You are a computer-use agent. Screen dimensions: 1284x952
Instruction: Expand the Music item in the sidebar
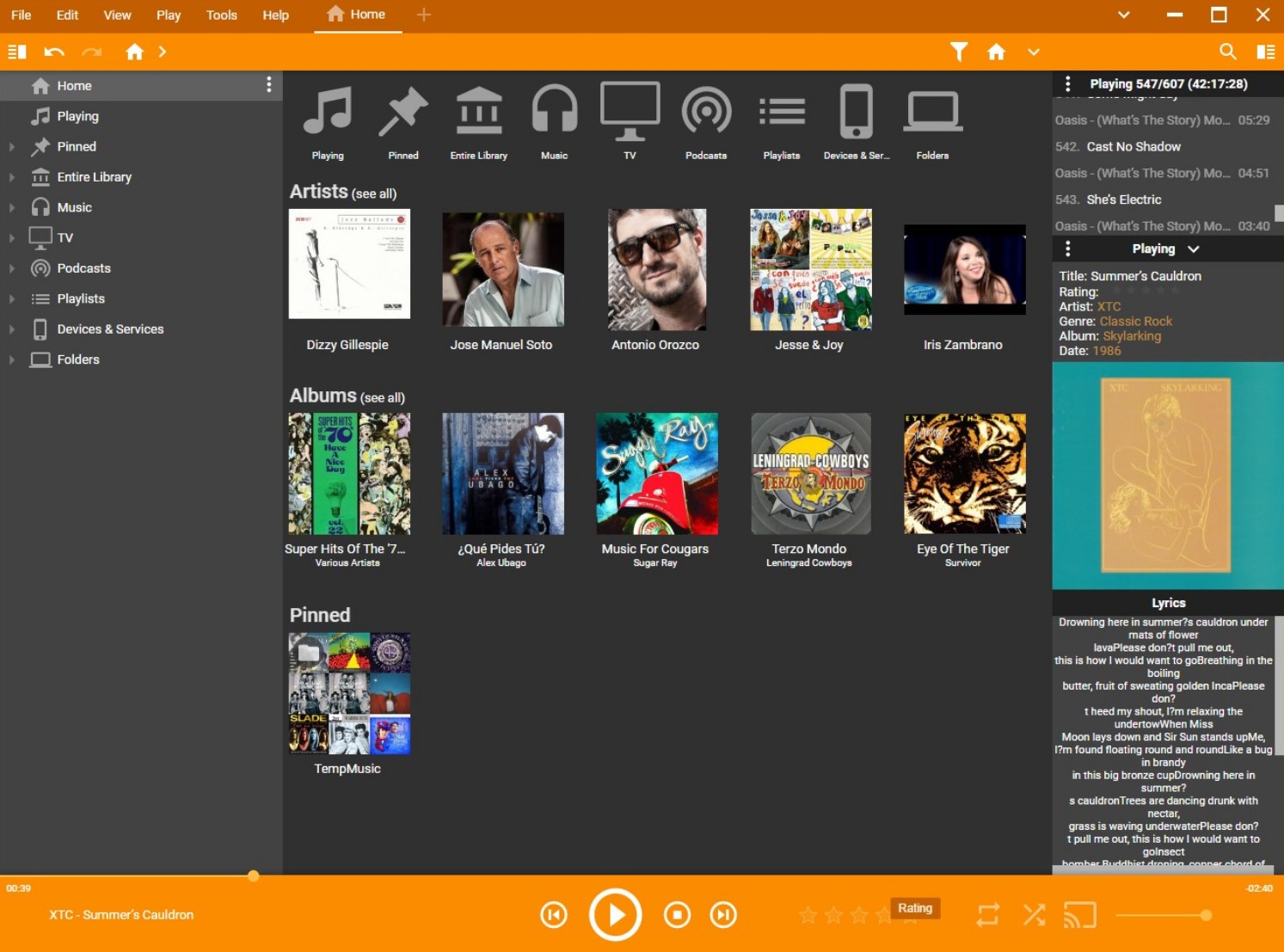pyautogui.click(x=12, y=207)
